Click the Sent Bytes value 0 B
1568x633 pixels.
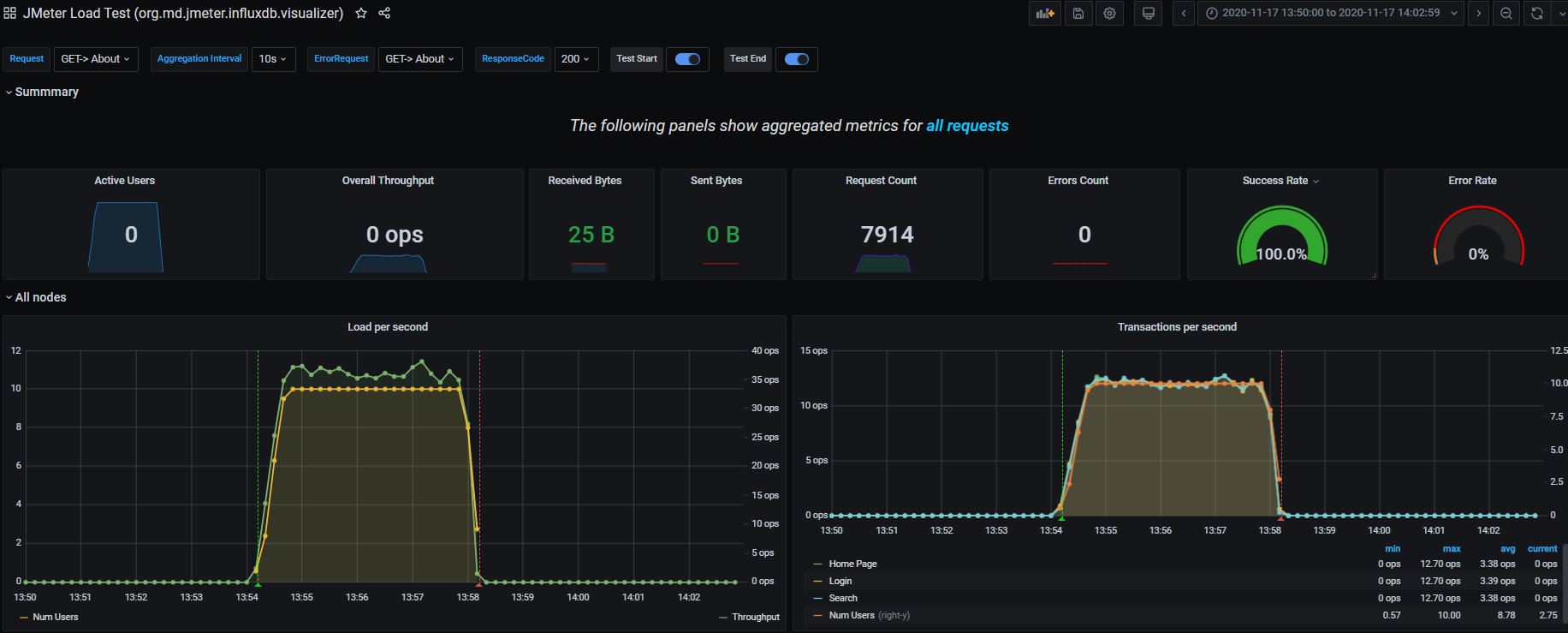723,235
